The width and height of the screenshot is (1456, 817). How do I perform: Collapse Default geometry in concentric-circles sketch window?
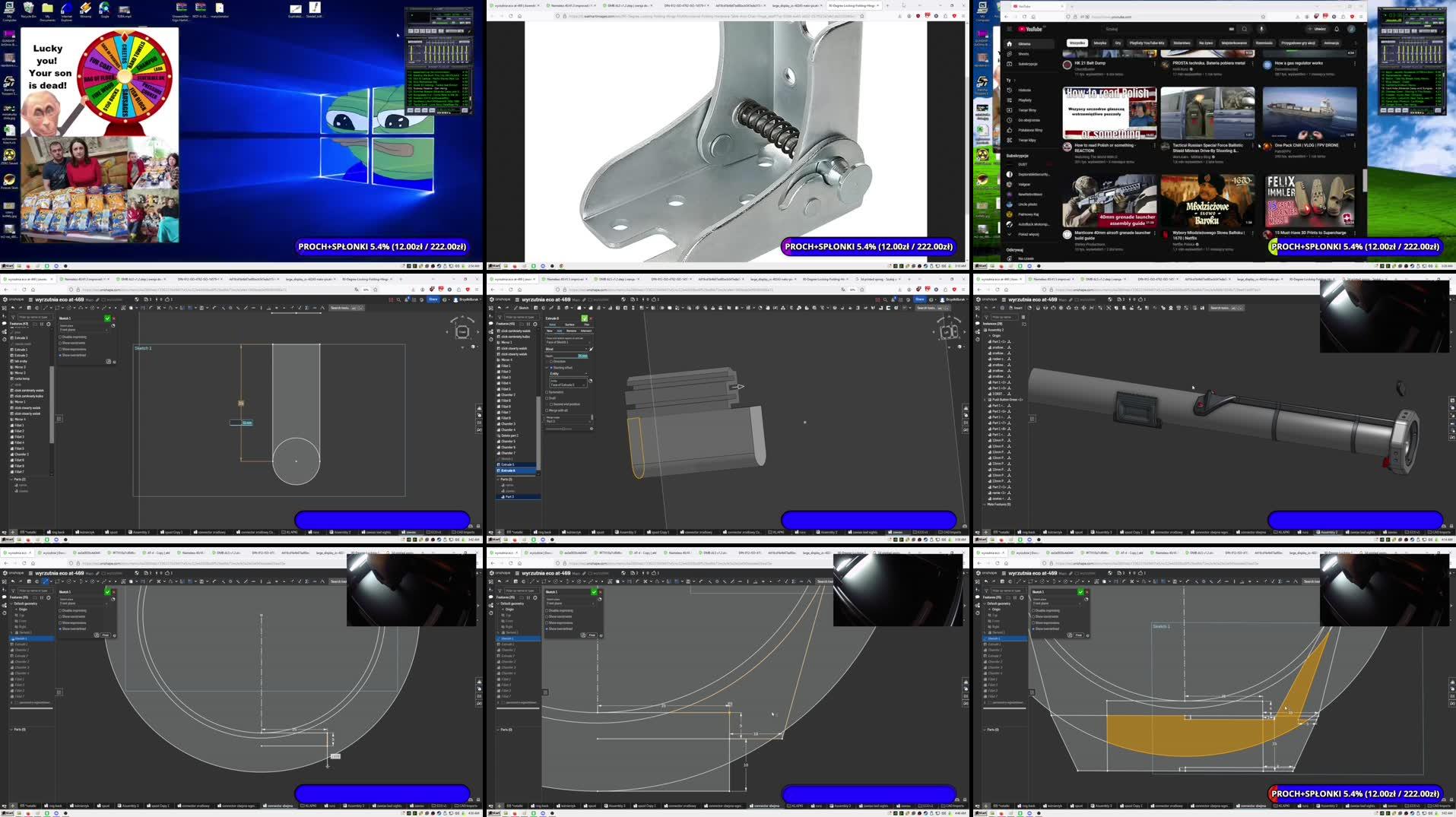tap(12, 603)
